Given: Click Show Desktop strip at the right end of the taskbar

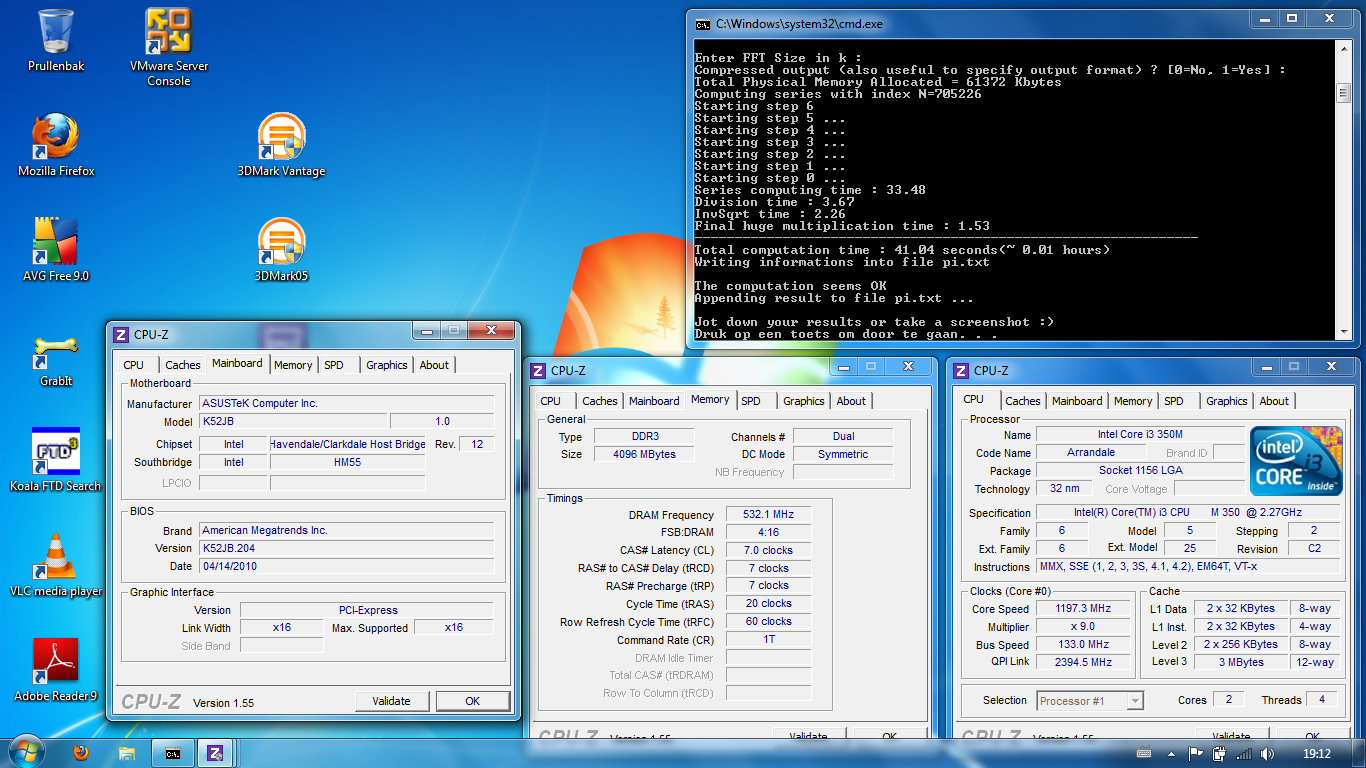Looking at the screenshot, I should pos(1359,753).
